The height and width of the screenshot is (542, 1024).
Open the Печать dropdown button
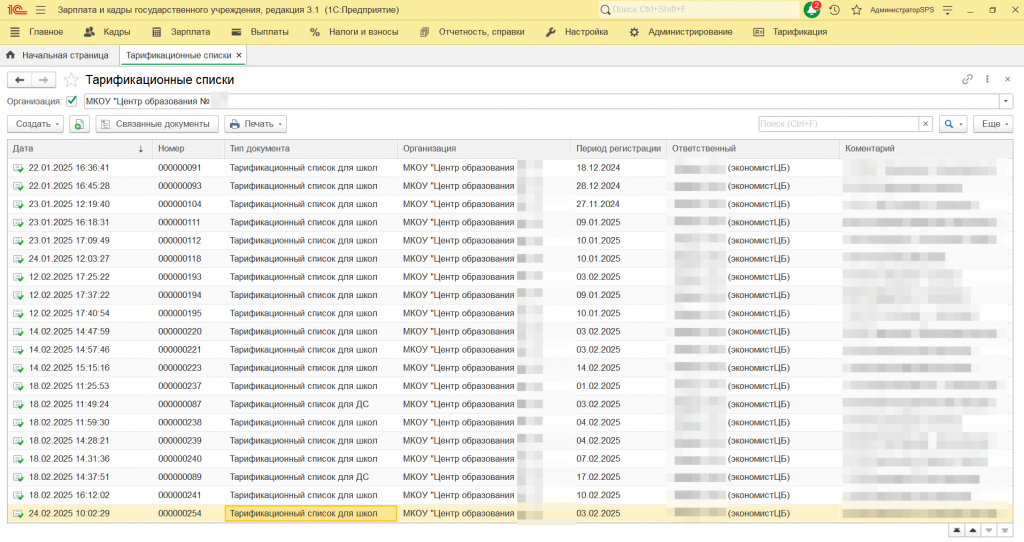(256, 124)
